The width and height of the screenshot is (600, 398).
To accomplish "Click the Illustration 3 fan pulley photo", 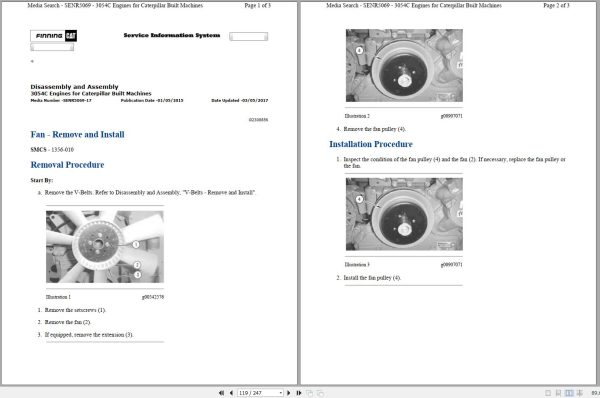I will point(404,214).
